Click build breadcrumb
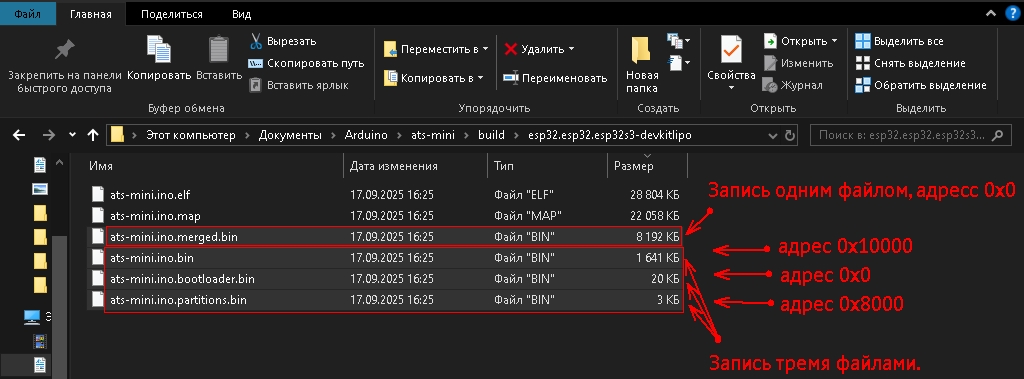1024x379 pixels. pyautogui.click(x=491, y=135)
